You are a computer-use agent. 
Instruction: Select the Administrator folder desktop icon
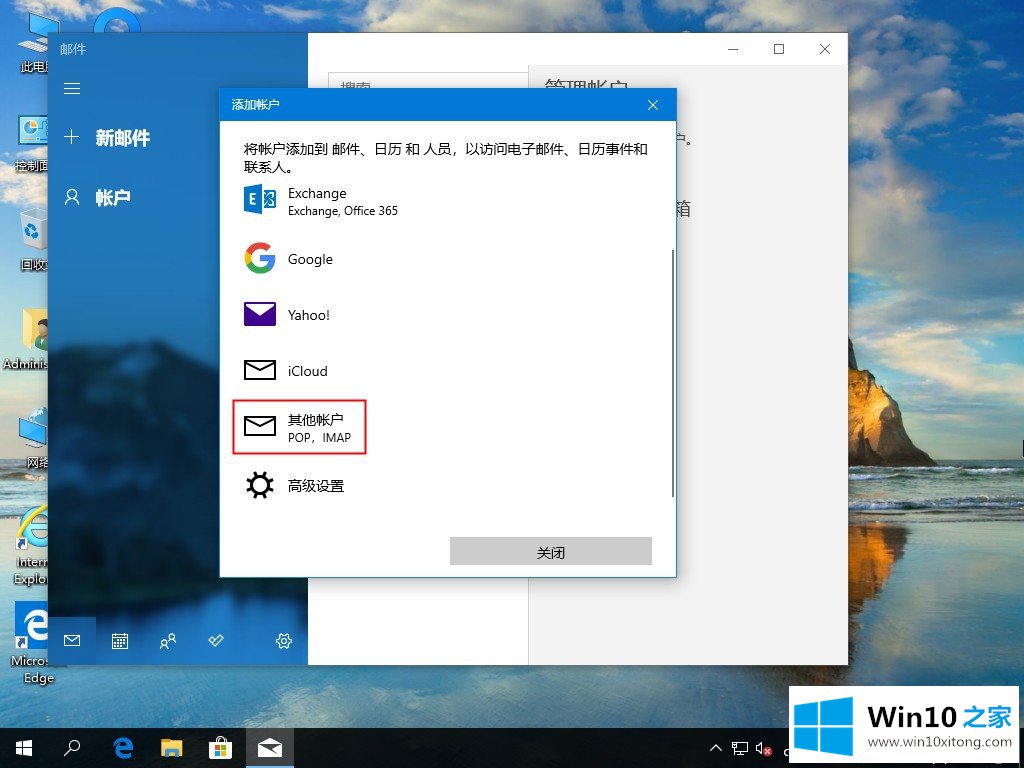click(x=27, y=340)
